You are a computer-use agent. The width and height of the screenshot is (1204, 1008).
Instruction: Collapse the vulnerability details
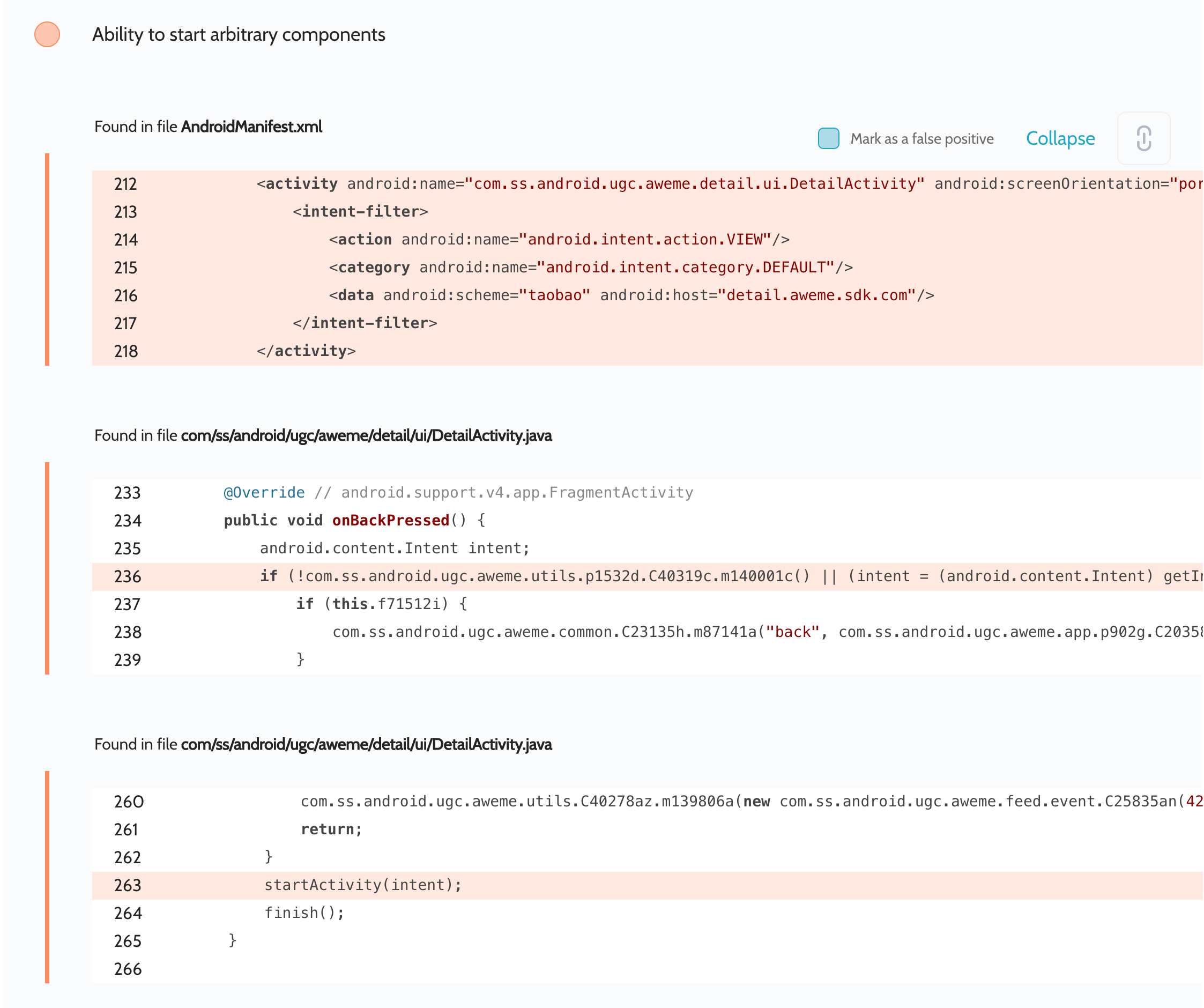point(1059,138)
